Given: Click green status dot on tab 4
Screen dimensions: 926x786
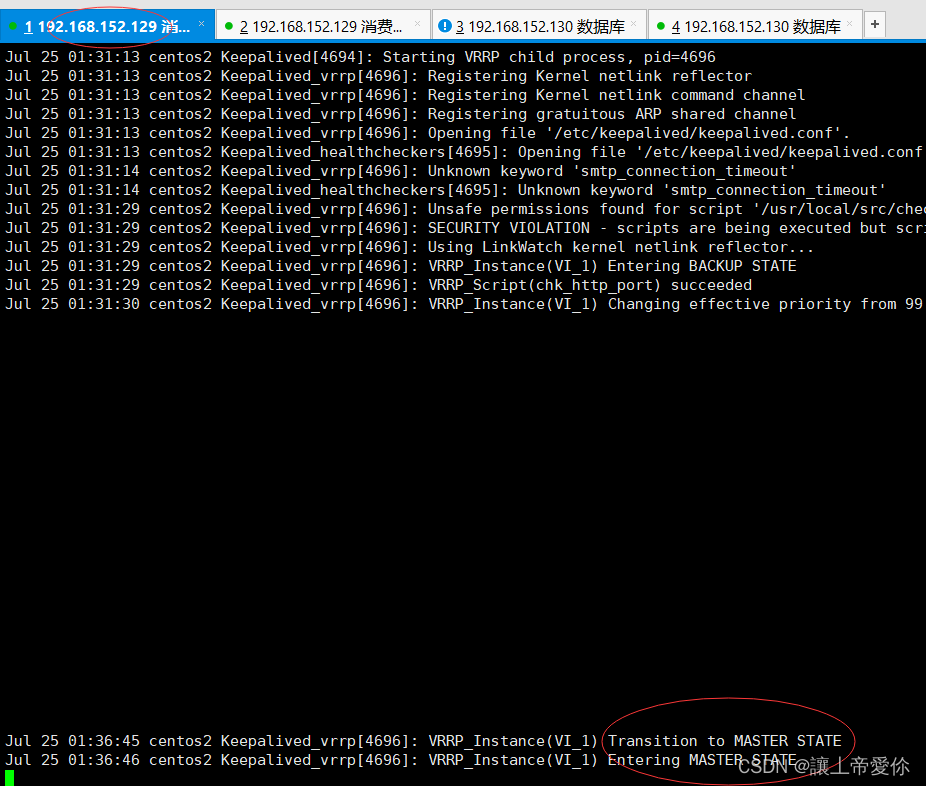Looking at the screenshot, I should pos(660,26).
